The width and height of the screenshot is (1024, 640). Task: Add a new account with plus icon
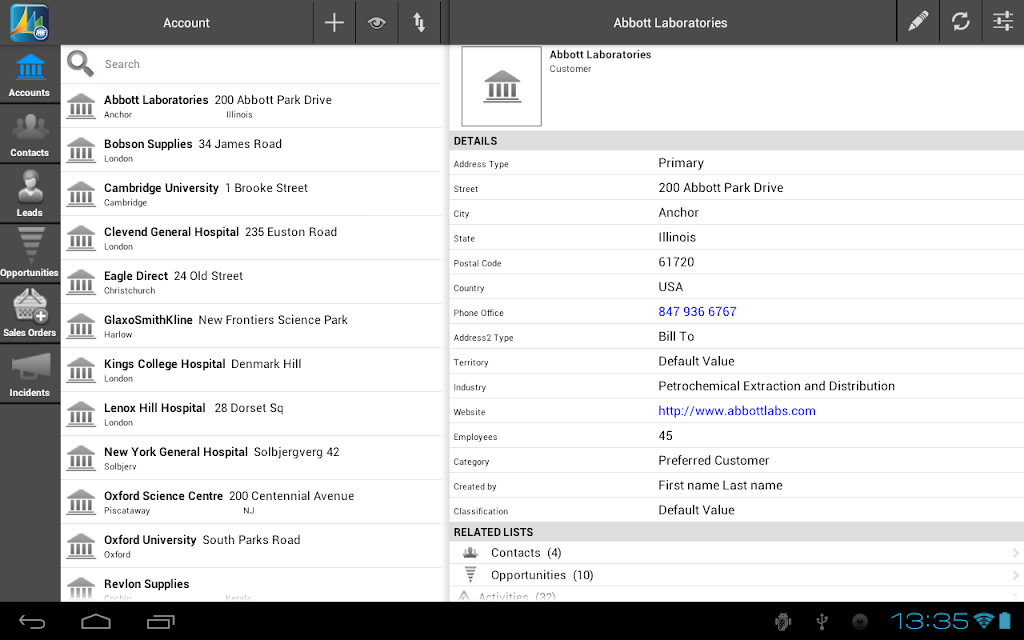(x=334, y=23)
